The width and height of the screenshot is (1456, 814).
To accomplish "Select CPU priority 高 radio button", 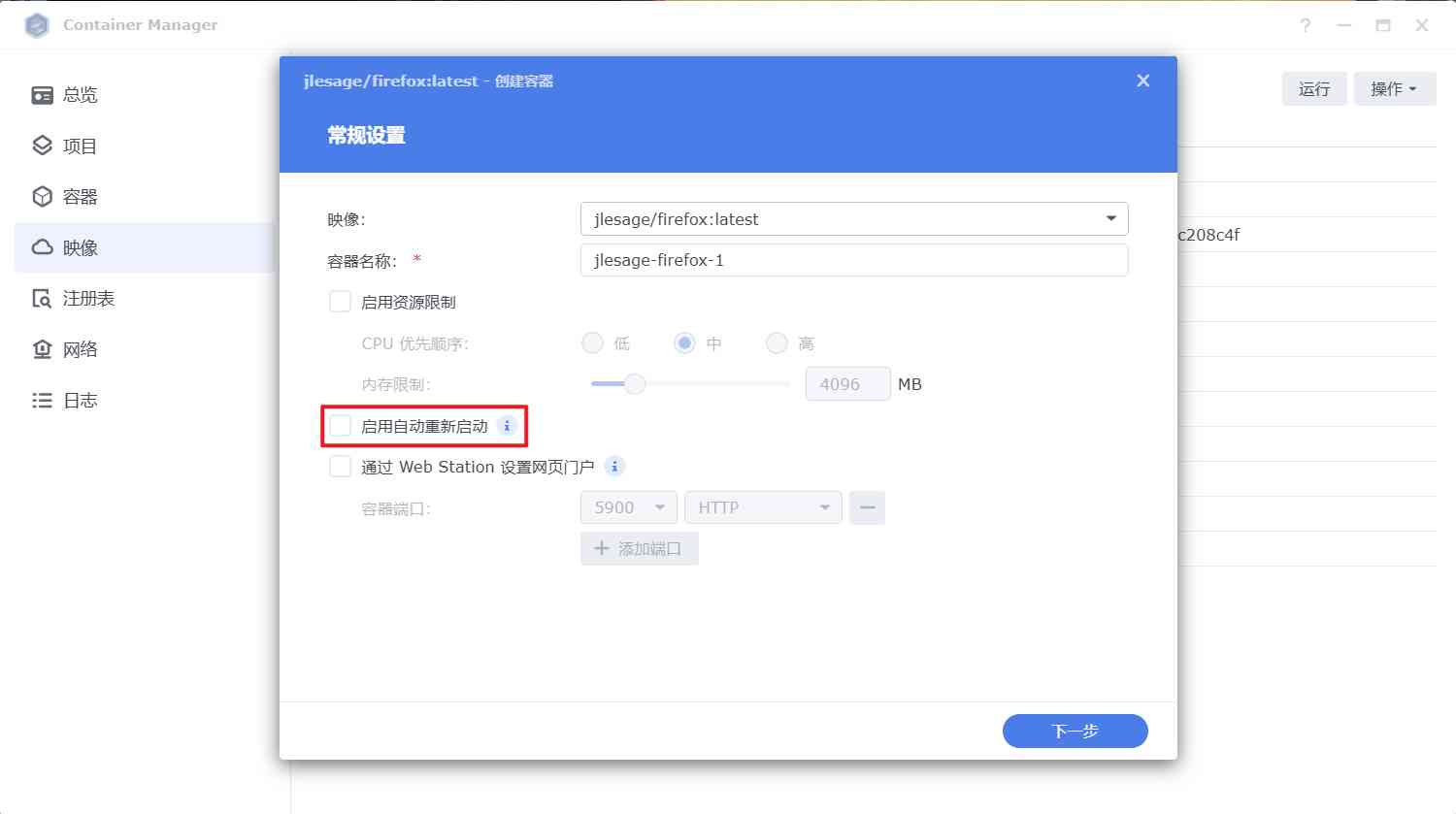I will point(777,343).
